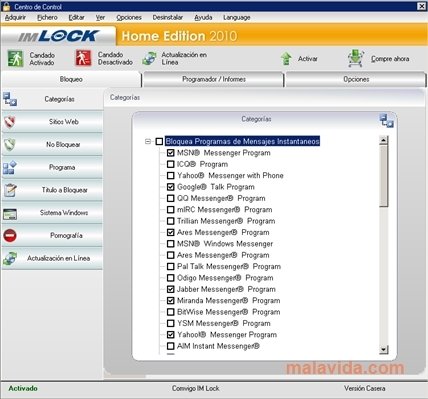Viewport: 428px width, 399px height.
Task: Open the Adquirir menu
Action: 15,17
